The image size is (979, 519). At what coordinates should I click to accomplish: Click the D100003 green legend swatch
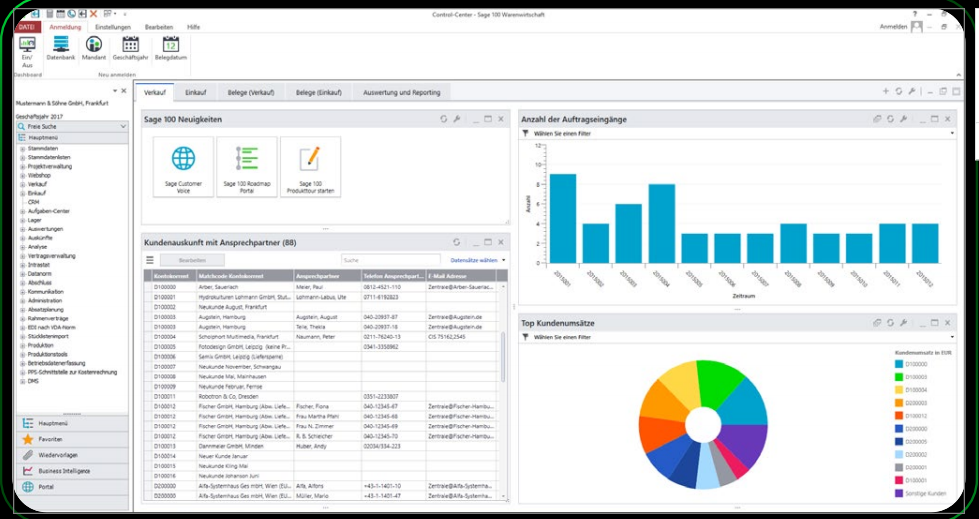point(898,377)
